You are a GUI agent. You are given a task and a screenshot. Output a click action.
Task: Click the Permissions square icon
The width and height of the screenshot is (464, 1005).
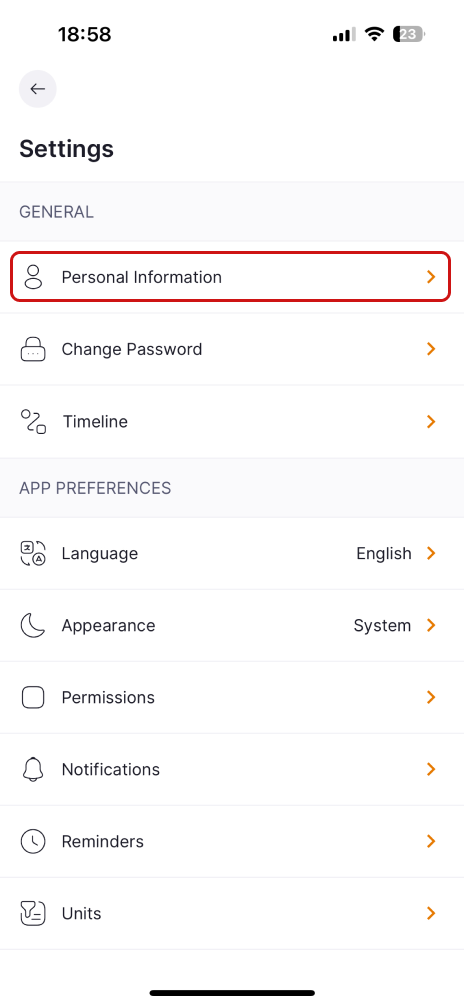tap(33, 697)
